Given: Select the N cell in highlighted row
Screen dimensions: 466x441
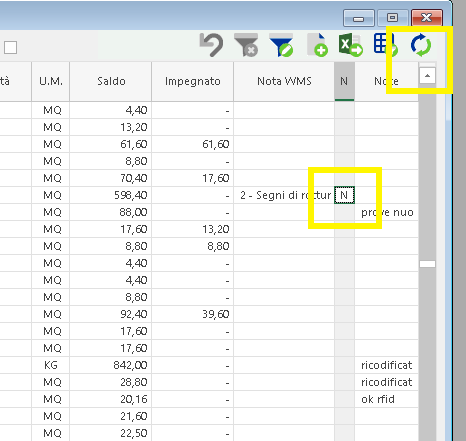Looking at the screenshot, I should (x=344, y=195).
